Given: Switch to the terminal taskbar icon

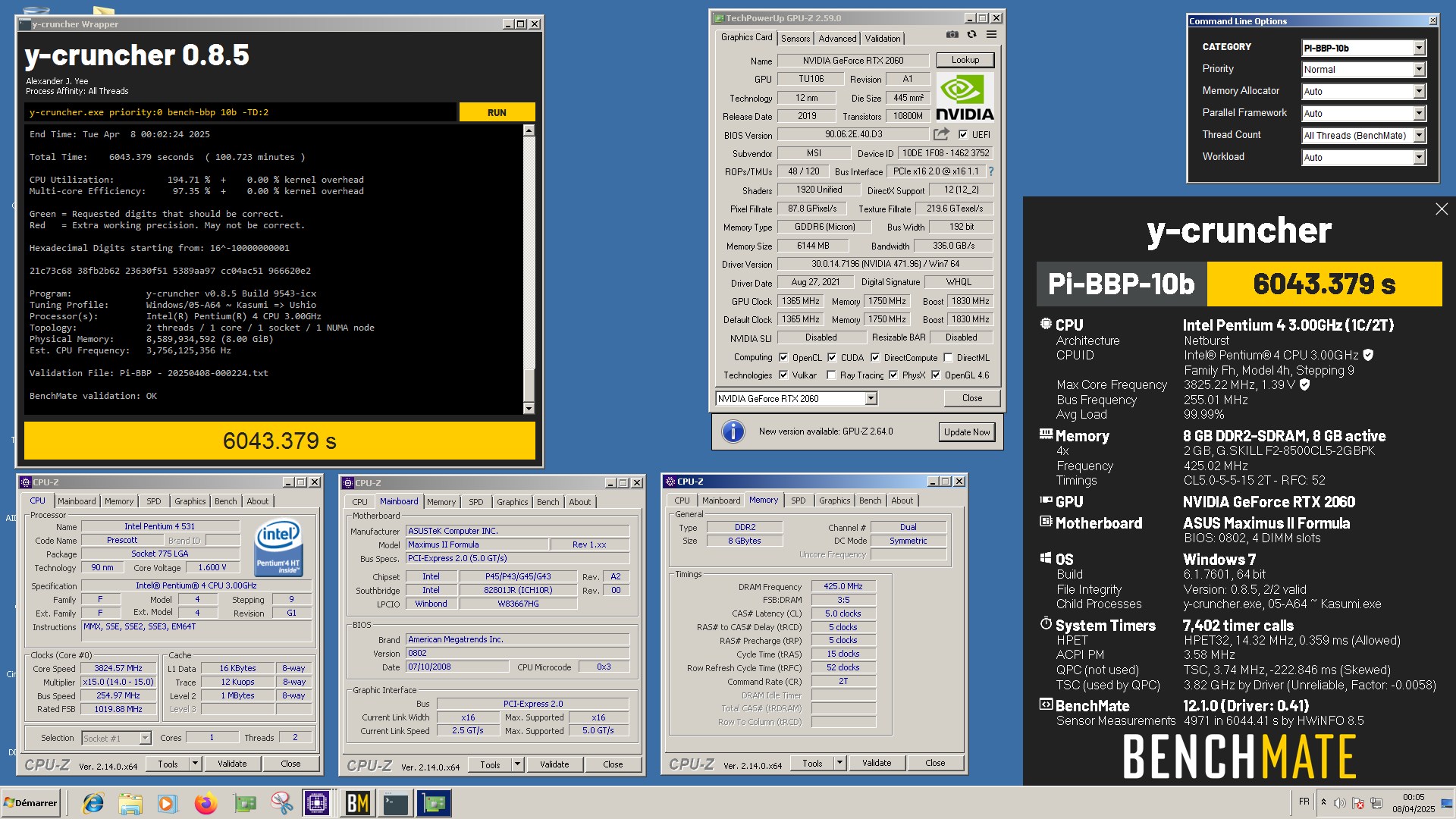Looking at the screenshot, I should pos(395,803).
